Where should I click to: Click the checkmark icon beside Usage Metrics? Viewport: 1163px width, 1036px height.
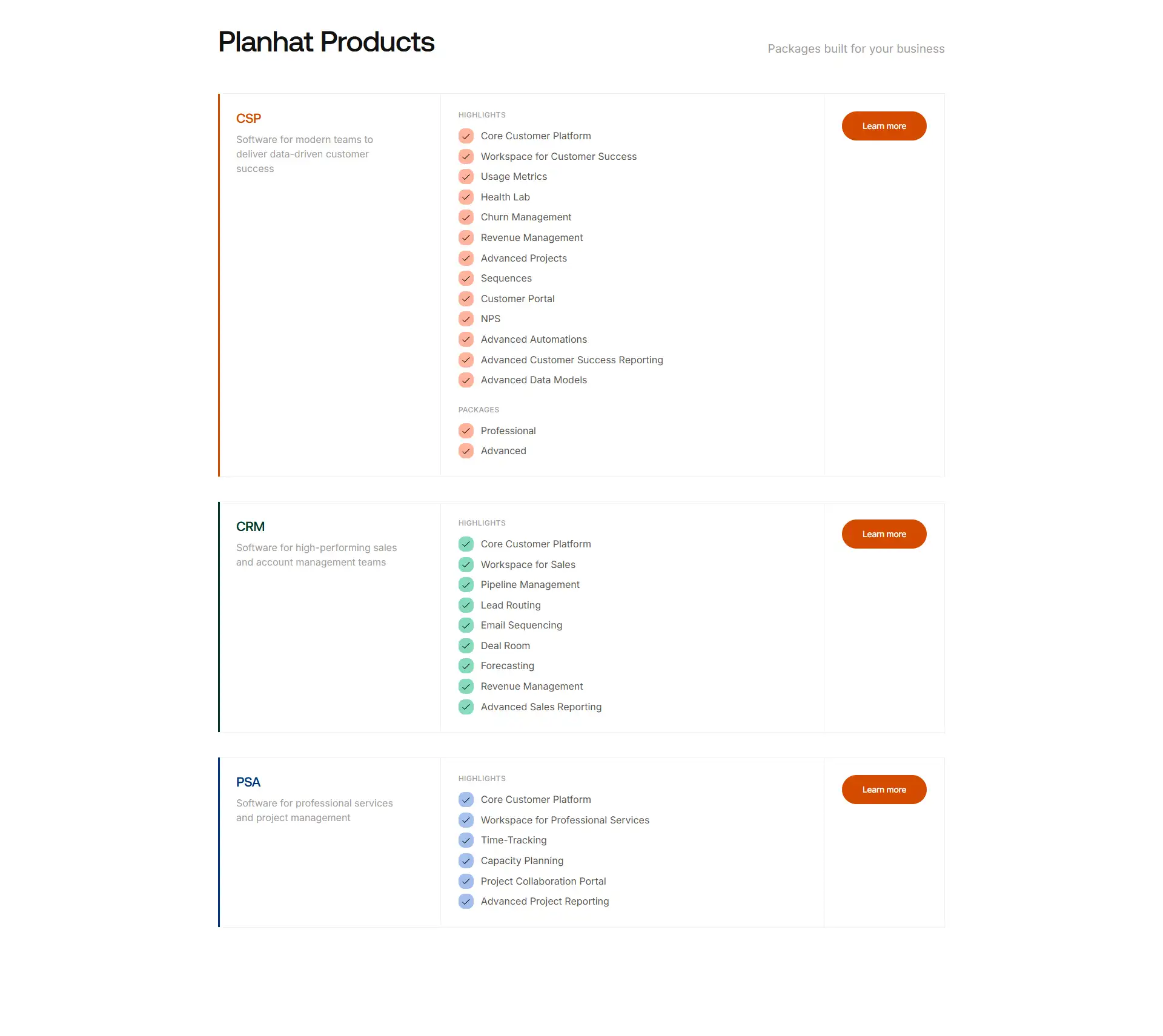tap(466, 177)
